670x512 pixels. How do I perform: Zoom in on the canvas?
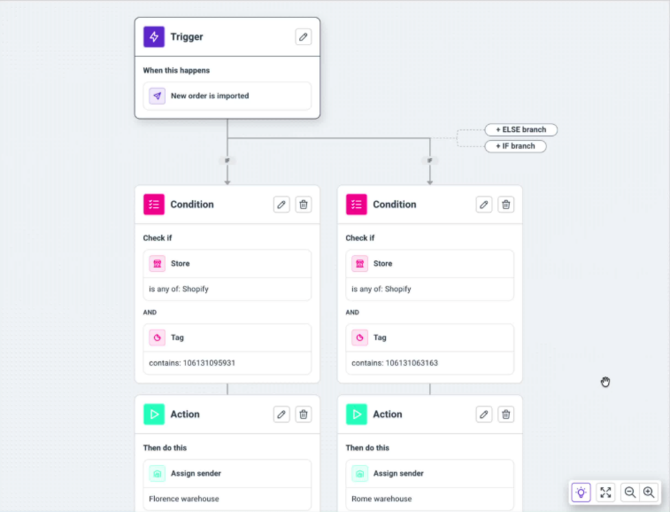[649, 492]
